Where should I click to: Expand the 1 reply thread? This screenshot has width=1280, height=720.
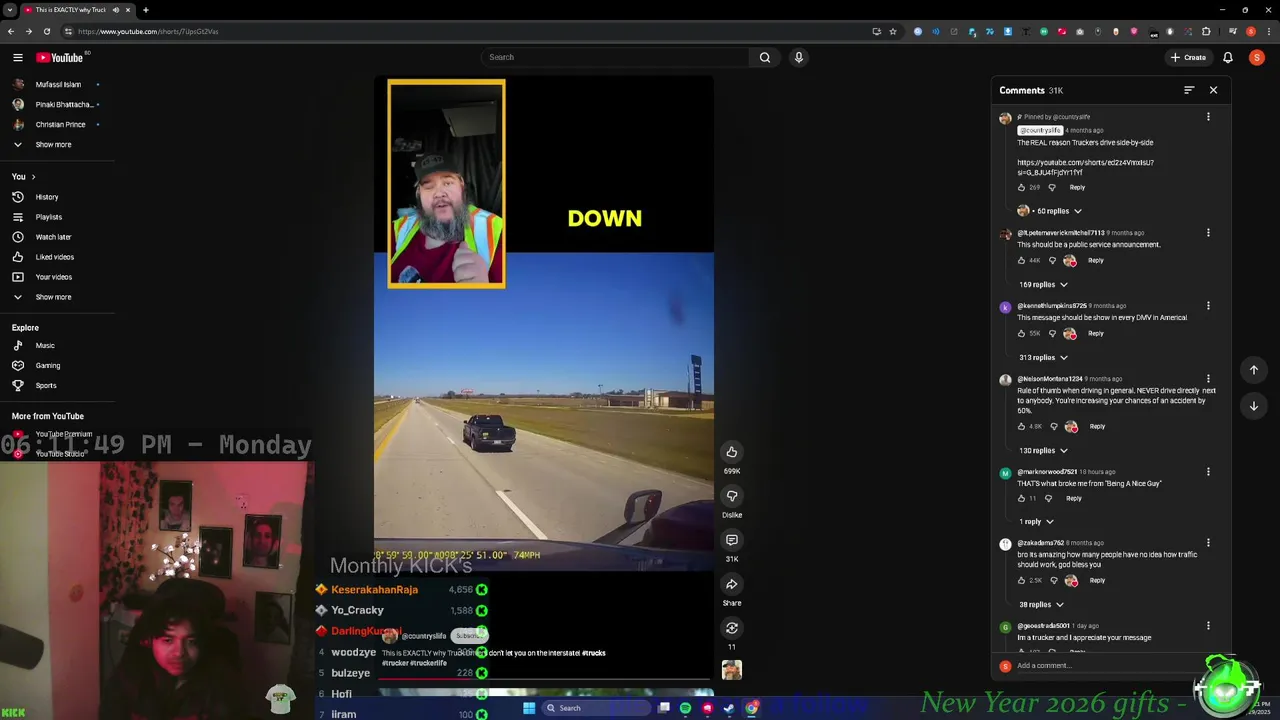tap(1036, 521)
